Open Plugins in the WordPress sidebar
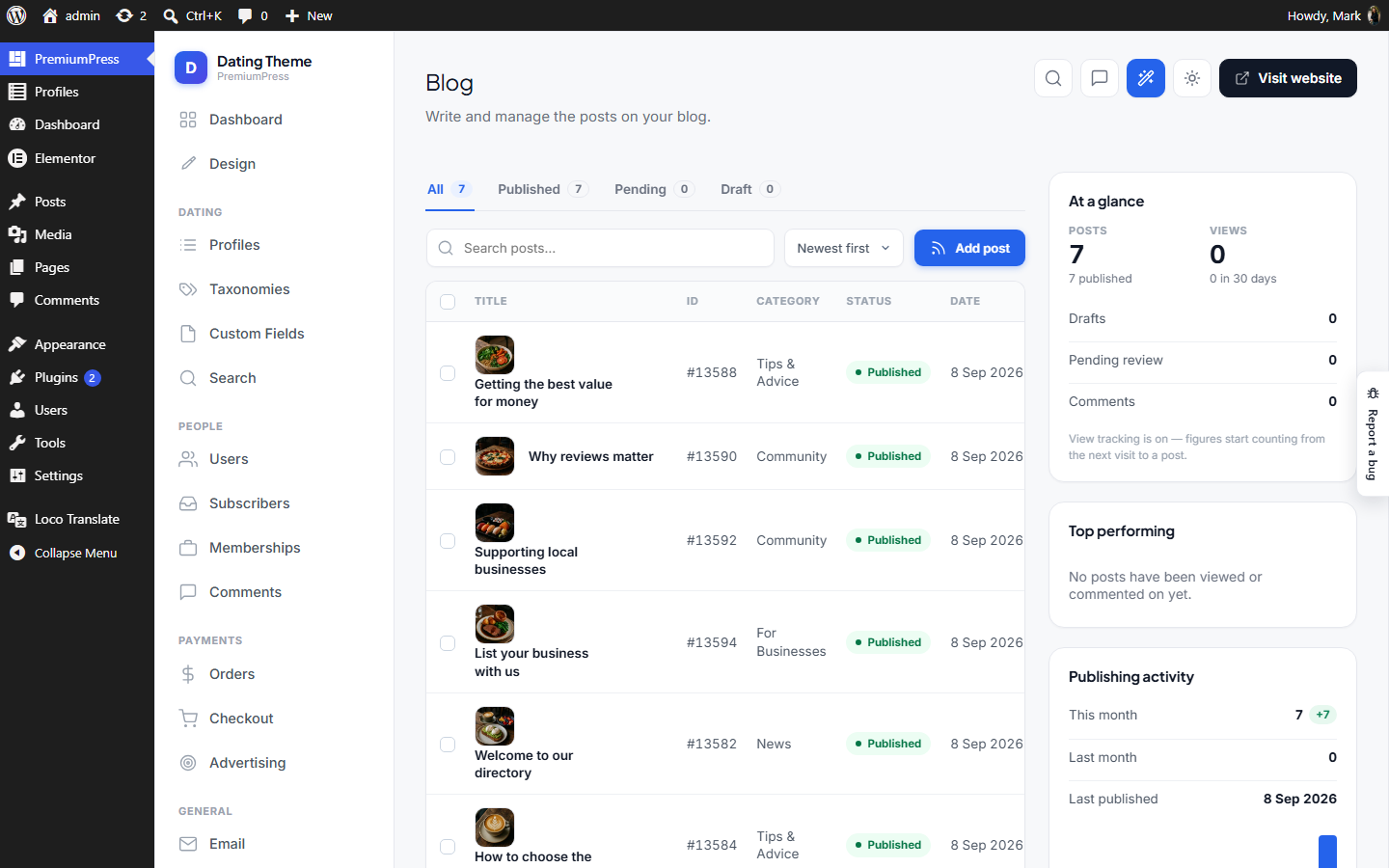1389x868 pixels. pyautogui.click(x=77, y=377)
